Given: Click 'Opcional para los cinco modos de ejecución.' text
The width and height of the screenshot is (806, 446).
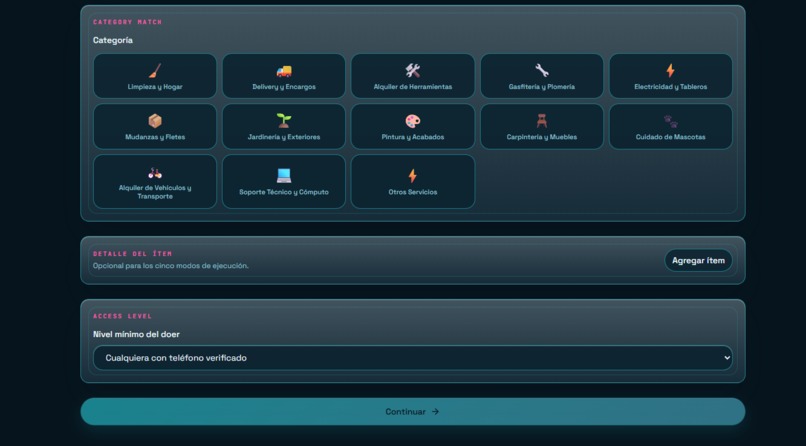Looking at the screenshot, I should (x=171, y=266).
